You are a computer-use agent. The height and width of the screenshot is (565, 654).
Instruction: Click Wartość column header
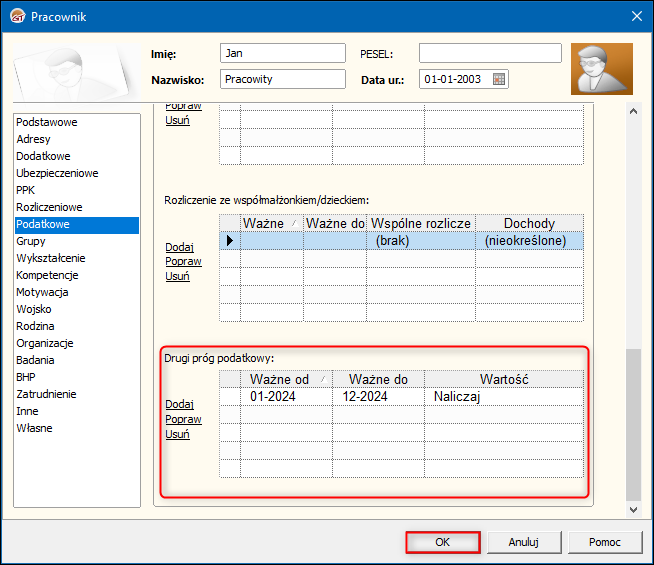[504, 379]
